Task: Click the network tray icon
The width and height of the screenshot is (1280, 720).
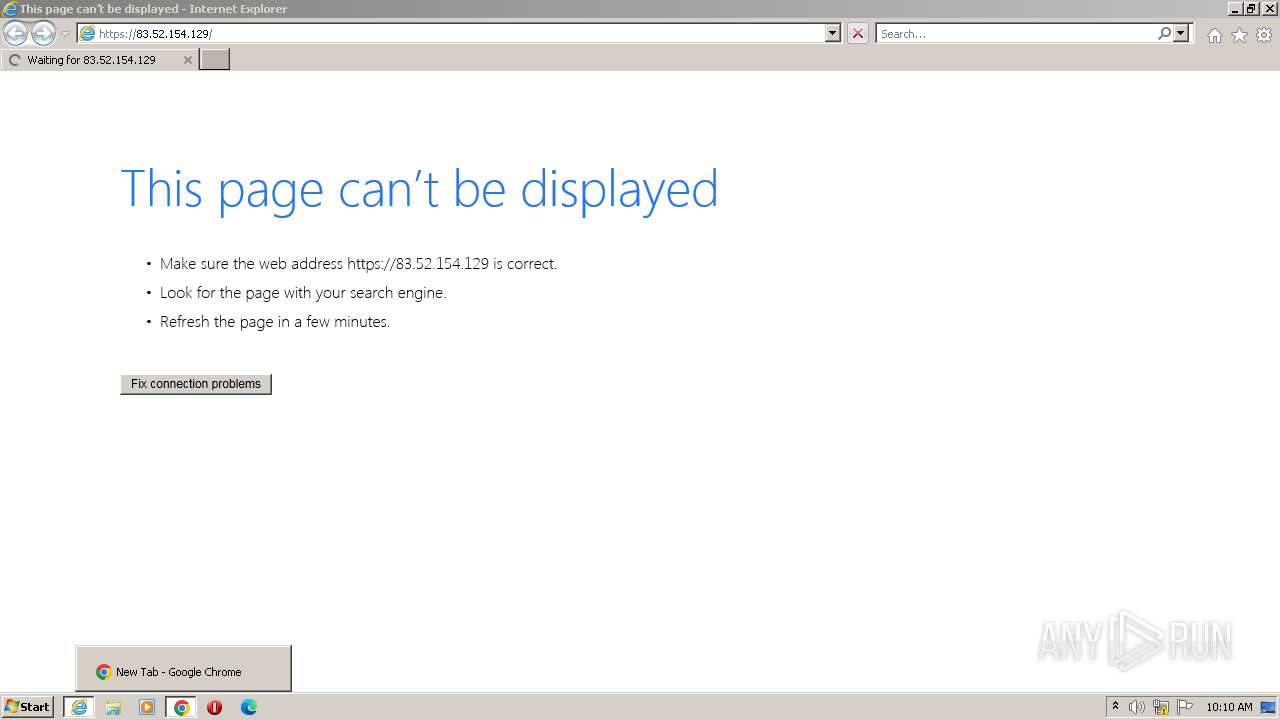Action: click(1161, 707)
